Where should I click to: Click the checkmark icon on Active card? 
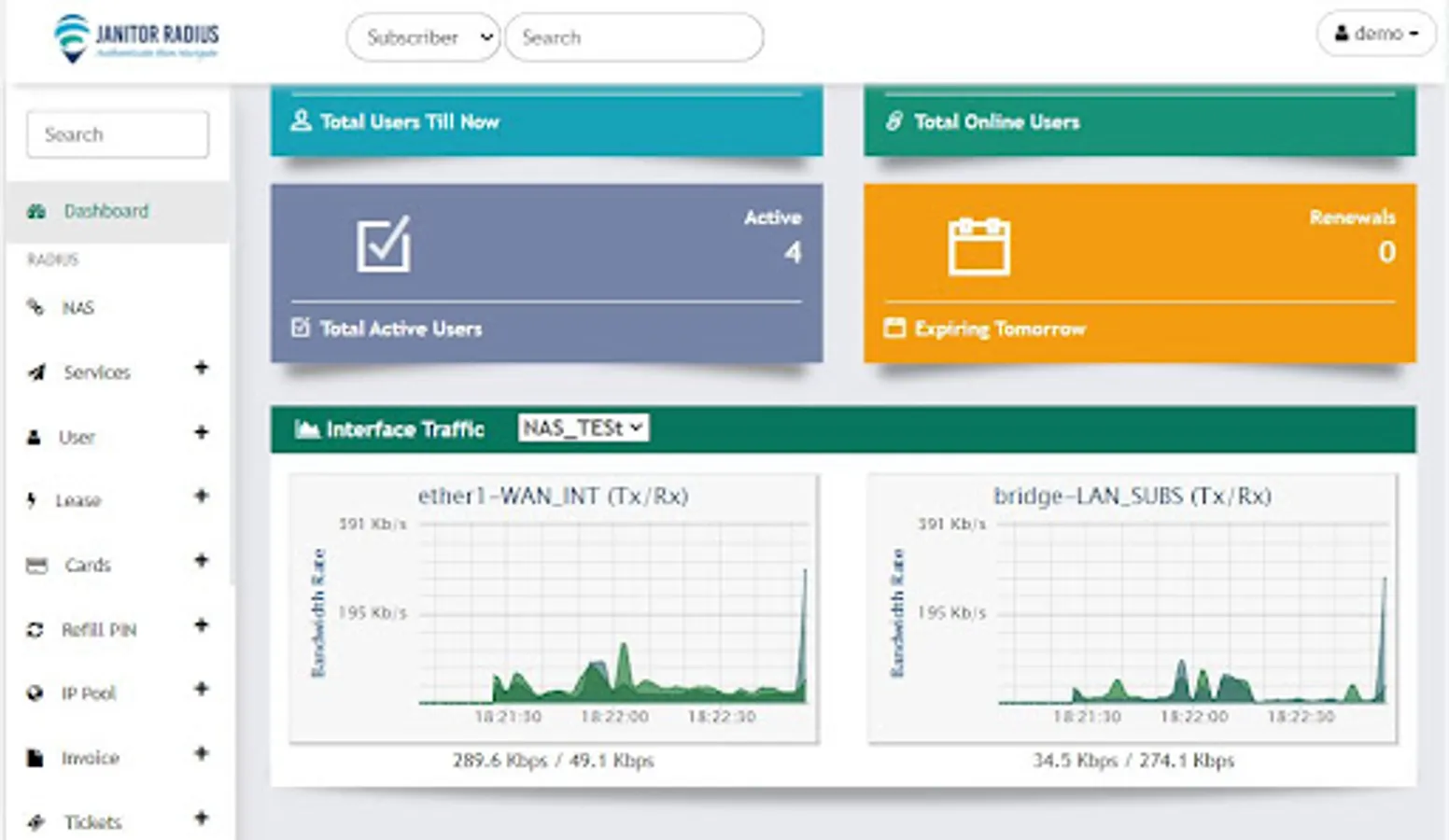coord(384,245)
